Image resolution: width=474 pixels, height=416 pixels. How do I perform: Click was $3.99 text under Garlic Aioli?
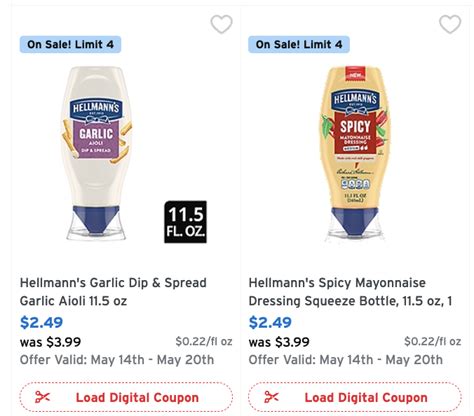pyautogui.click(x=50, y=342)
